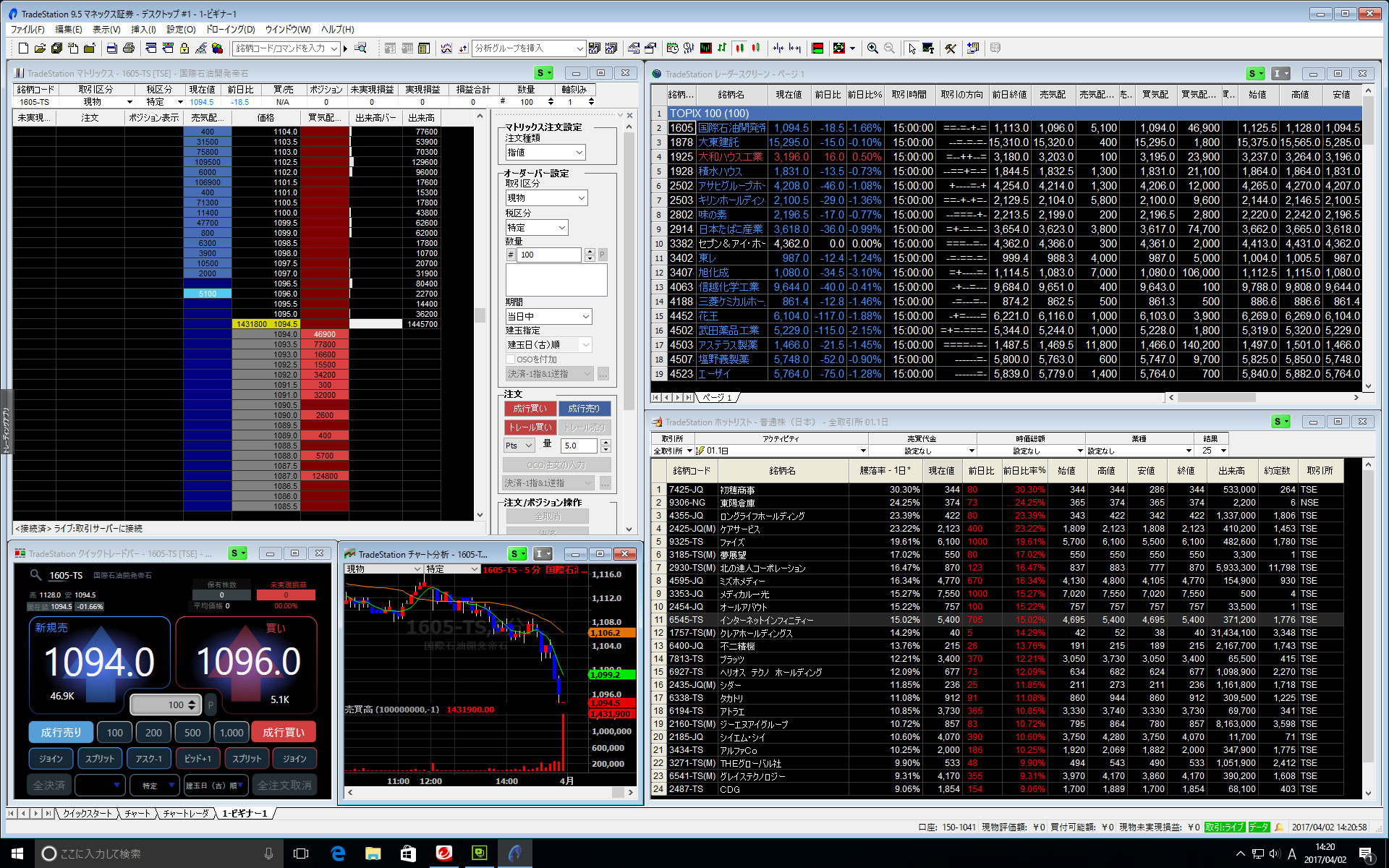The height and width of the screenshot is (868, 1389).
Task: Open Microsoft Edge from the taskbar
Action: click(x=338, y=854)
